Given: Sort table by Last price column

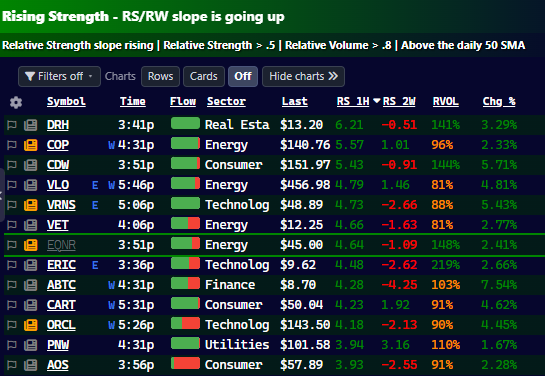Looking at the screenshot, I should tap(294, 101).
